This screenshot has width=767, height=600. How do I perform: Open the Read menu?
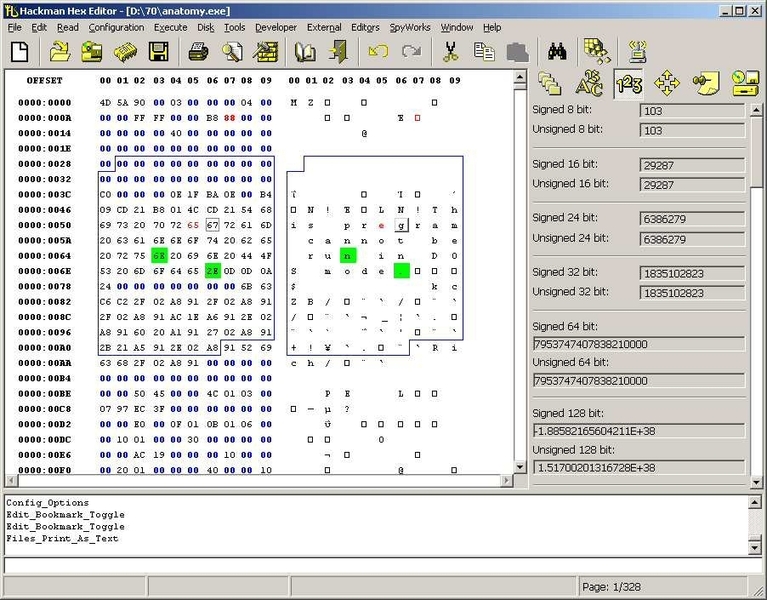point(68,27)
